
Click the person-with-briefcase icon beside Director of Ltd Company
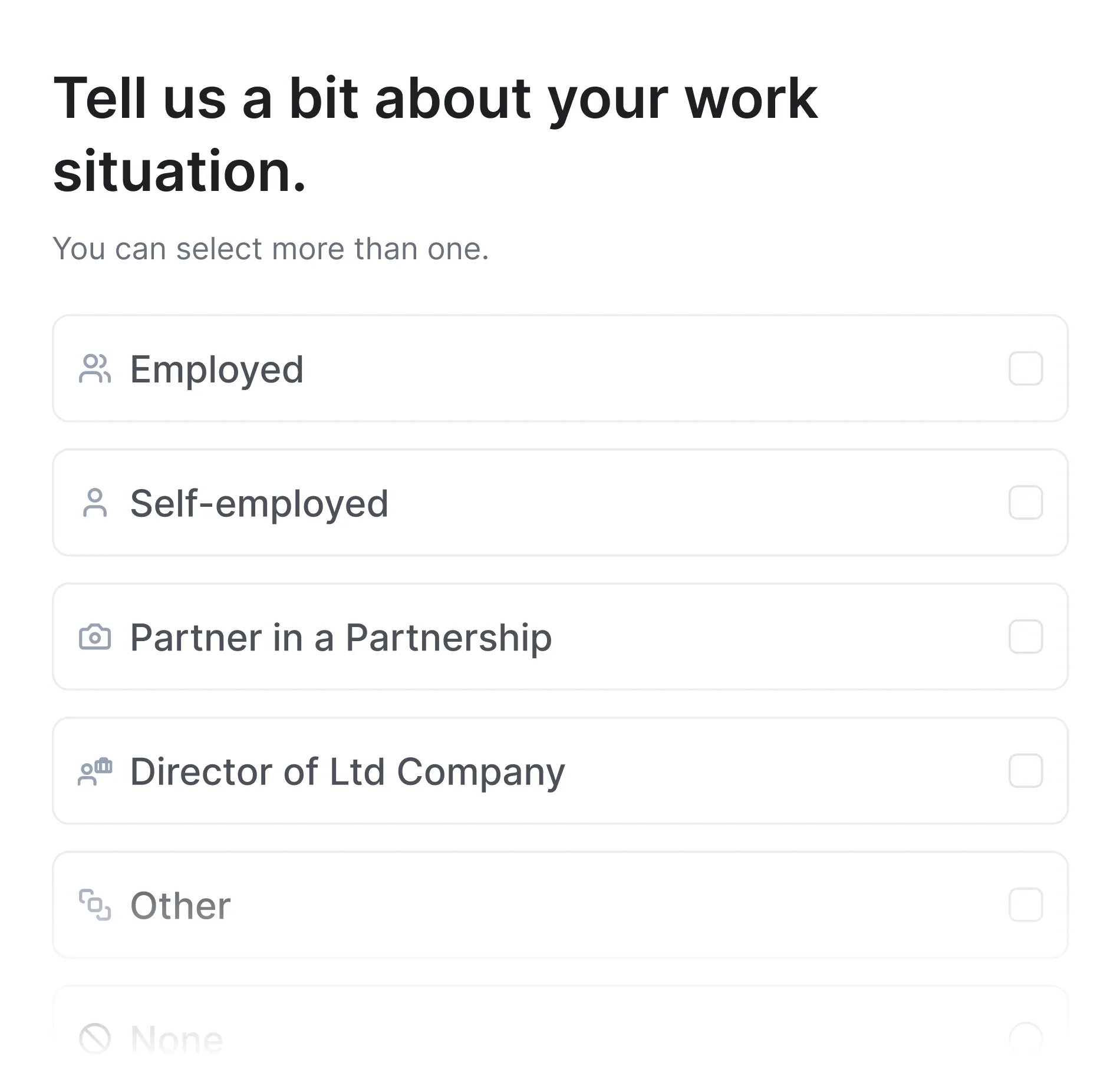pos(95,771)
